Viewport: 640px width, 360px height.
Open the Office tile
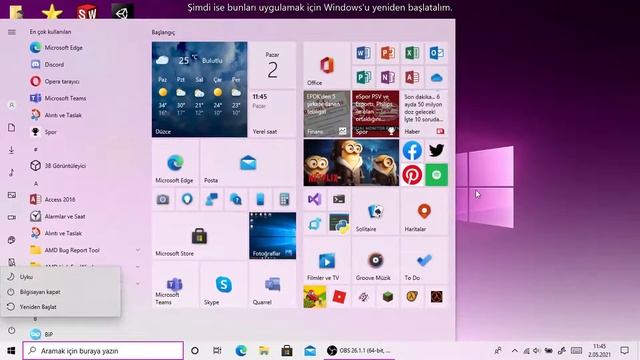[x=327, y=65]
